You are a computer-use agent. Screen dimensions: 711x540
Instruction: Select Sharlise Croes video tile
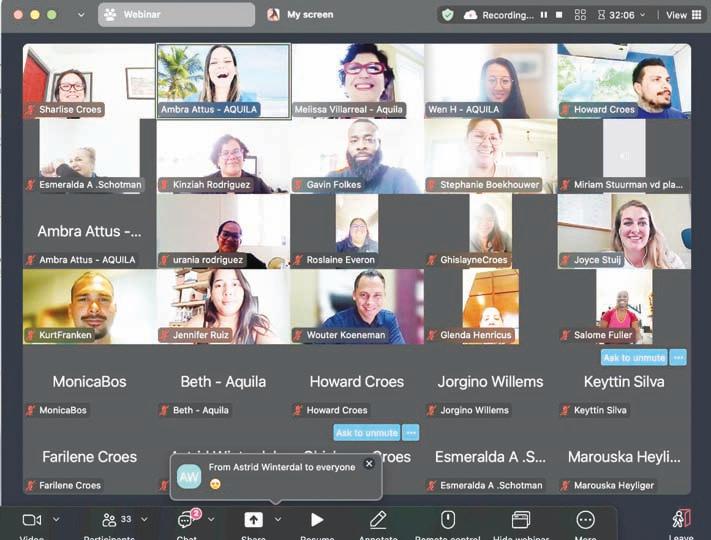[89, 81]
